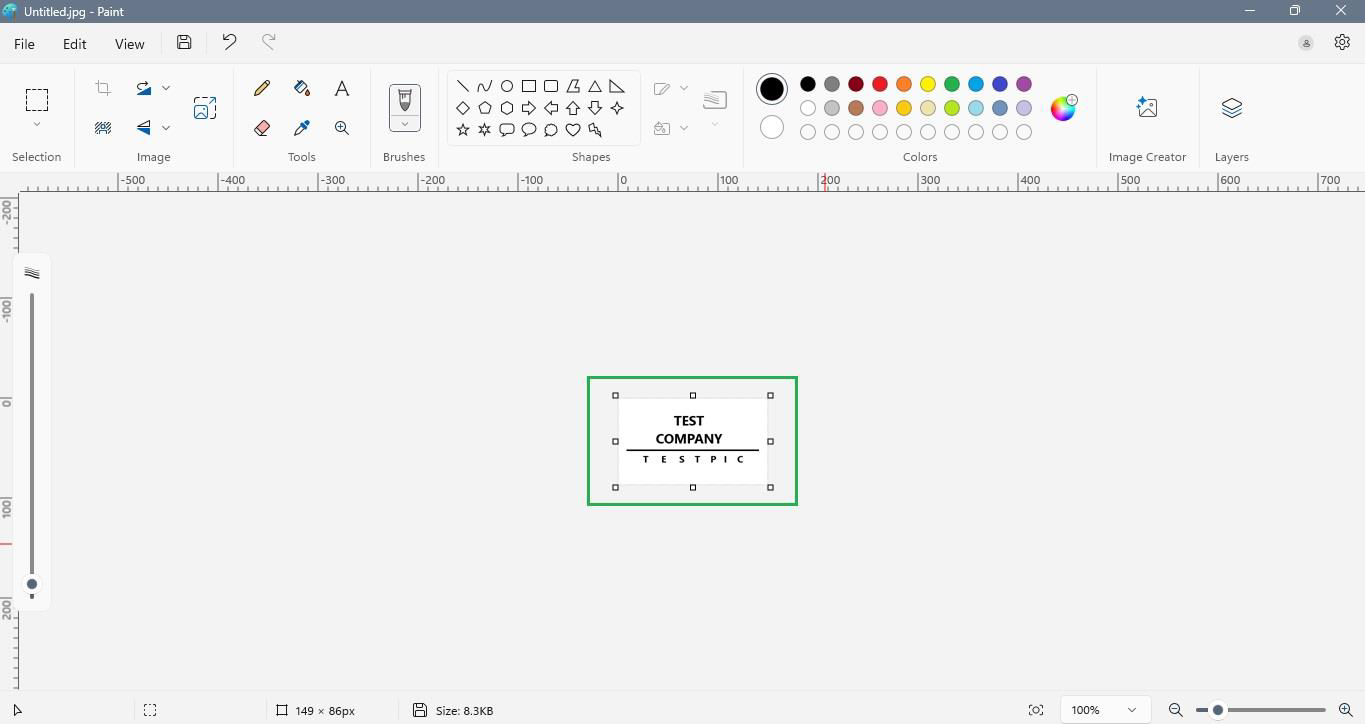Select the Fill bucket tool
This screenshot has width=1365, height=724.
(x=302, y=88)
